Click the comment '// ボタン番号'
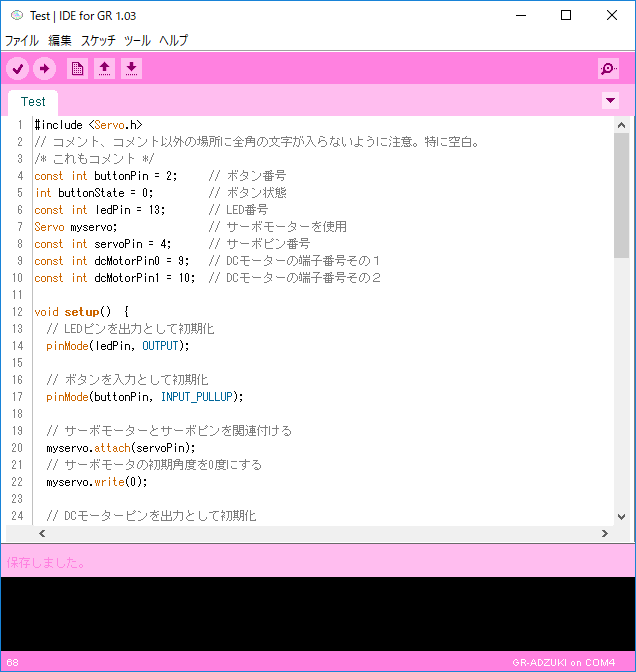The image size is (636, 672). [x=247, y=176]
